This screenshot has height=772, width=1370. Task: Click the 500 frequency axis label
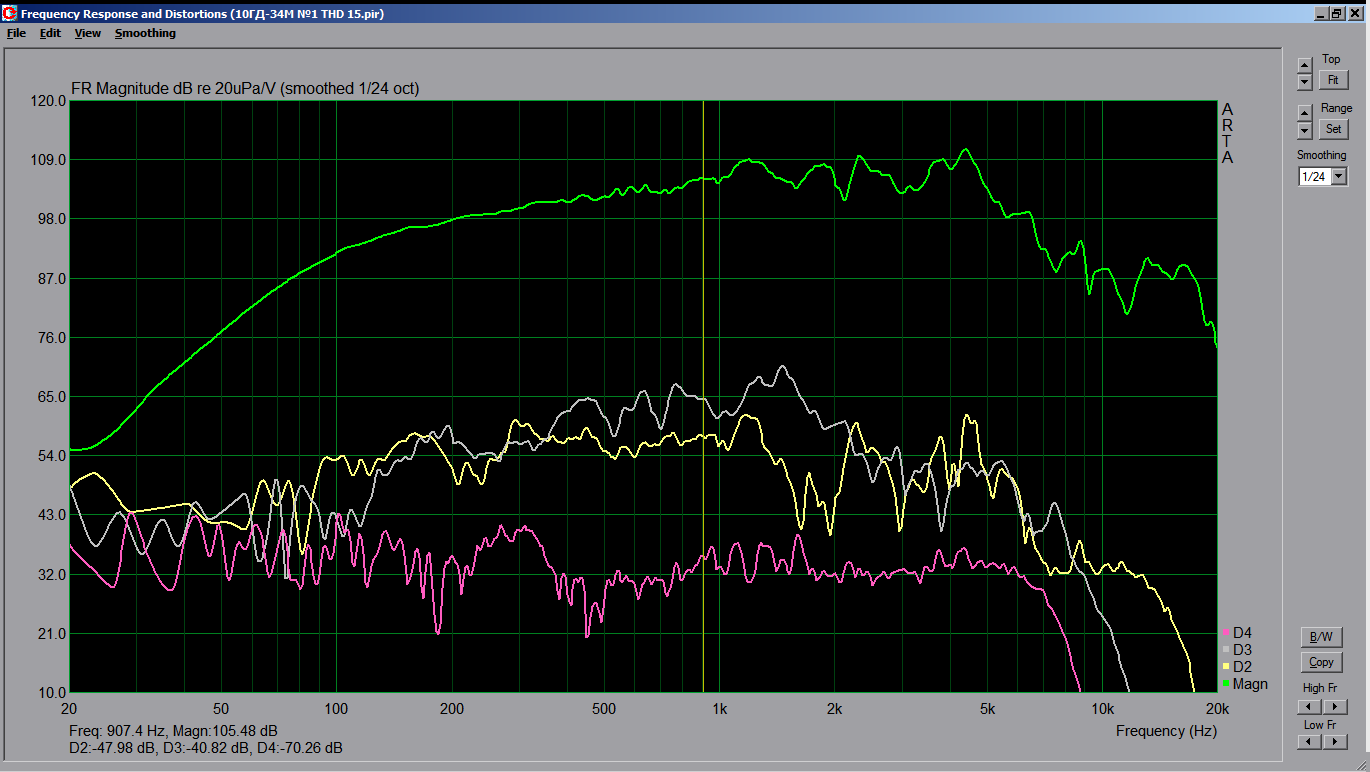pos(603,708)
